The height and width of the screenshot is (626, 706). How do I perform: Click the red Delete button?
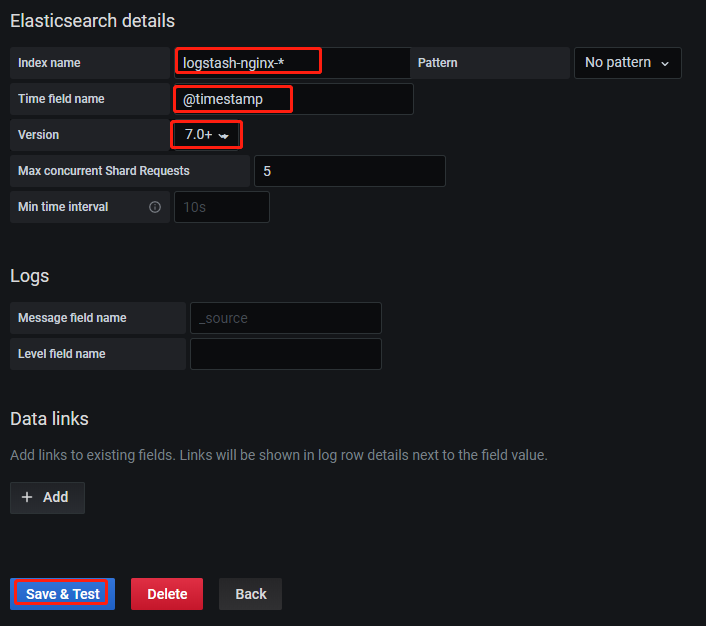tap(167, 594)
